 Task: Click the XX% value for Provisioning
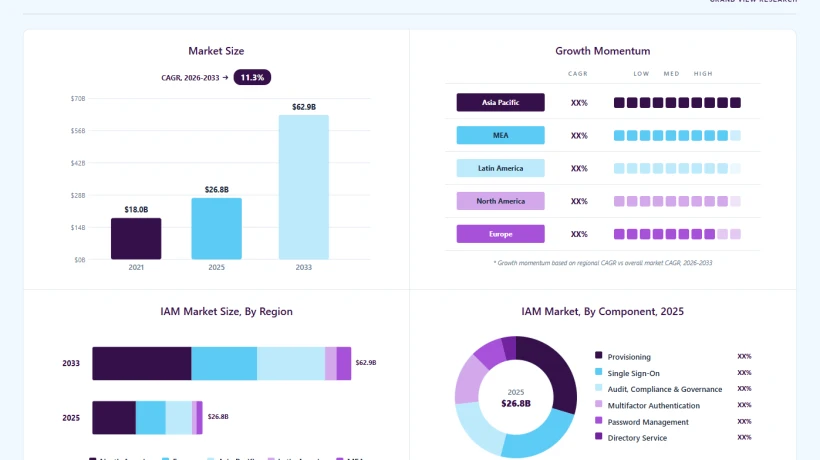[744, 356]
